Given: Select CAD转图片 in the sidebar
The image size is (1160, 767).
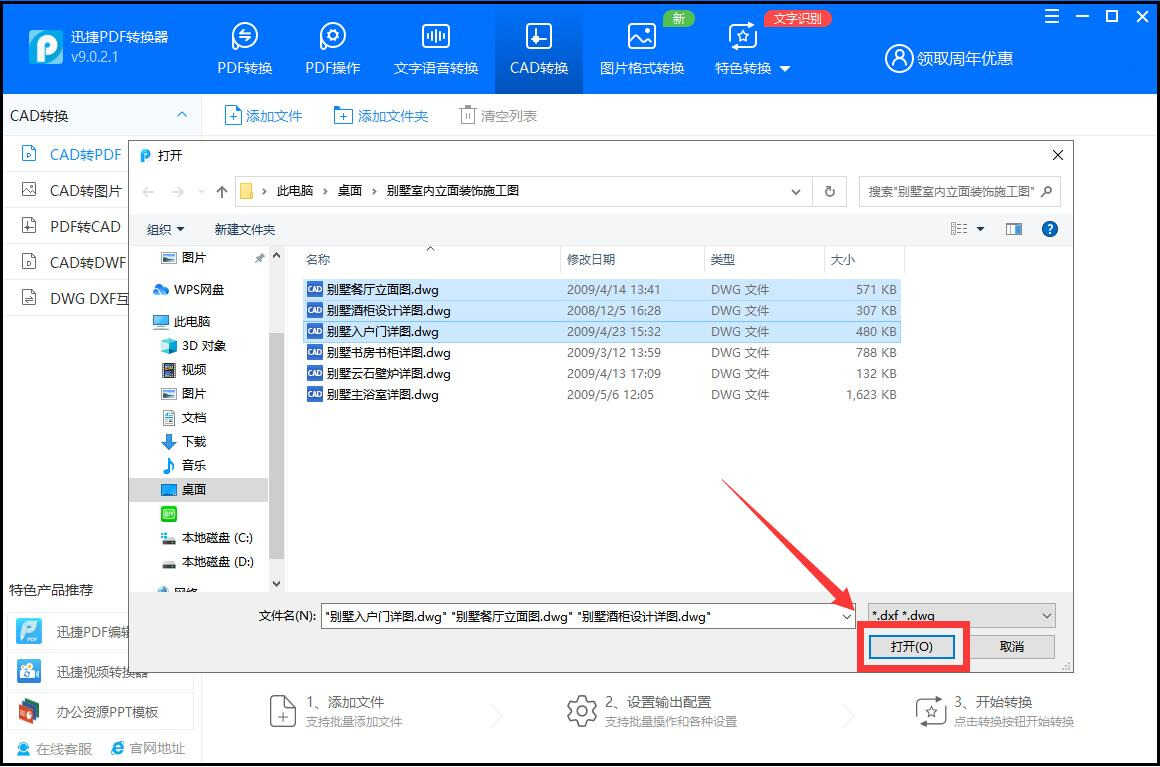Looking at the screenshot, I should pos(71,190).
